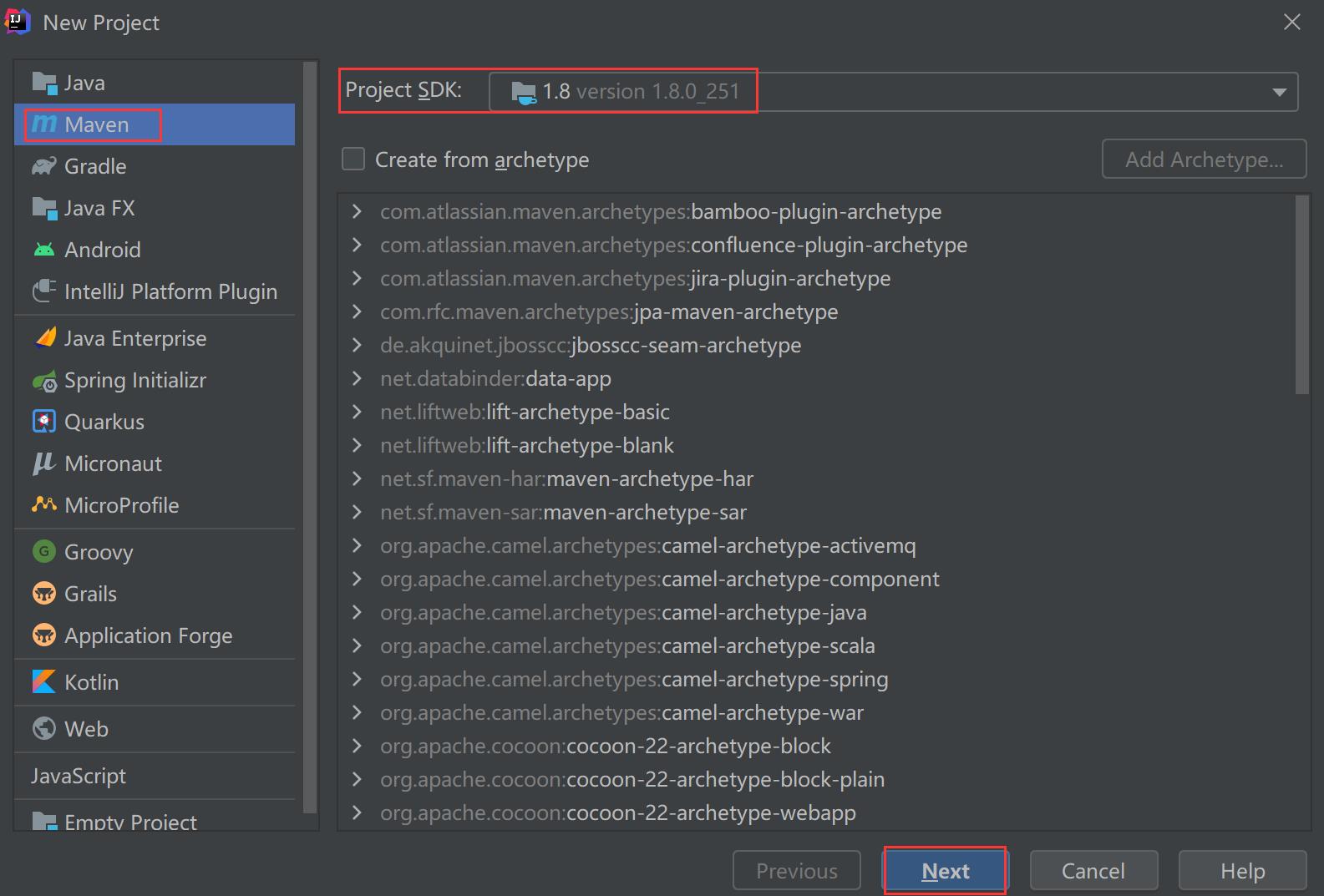1324x896 pixels.
Task: Select the Java project type
Action: tap(155, 83)
